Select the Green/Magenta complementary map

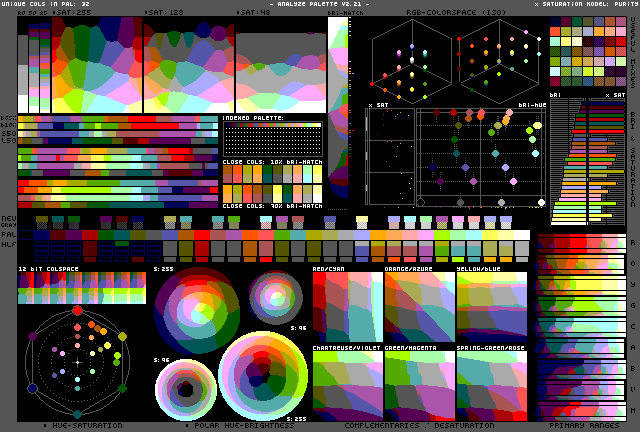coord(418,382)
